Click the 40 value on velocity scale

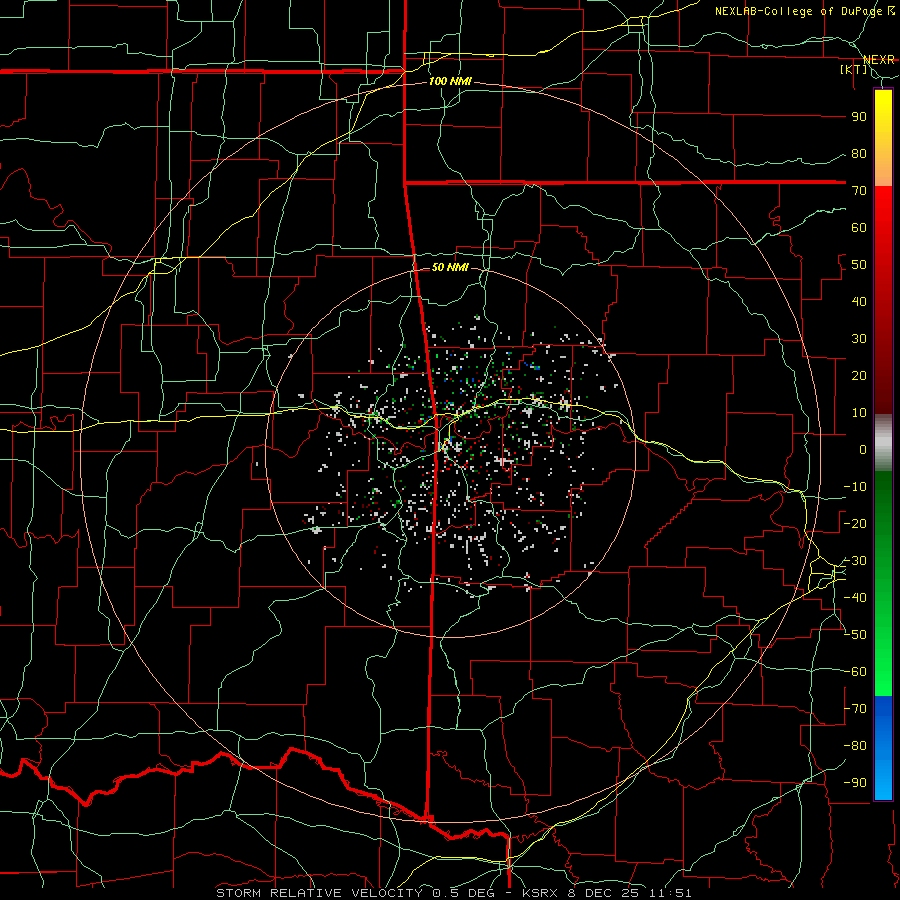coord(859,301)
